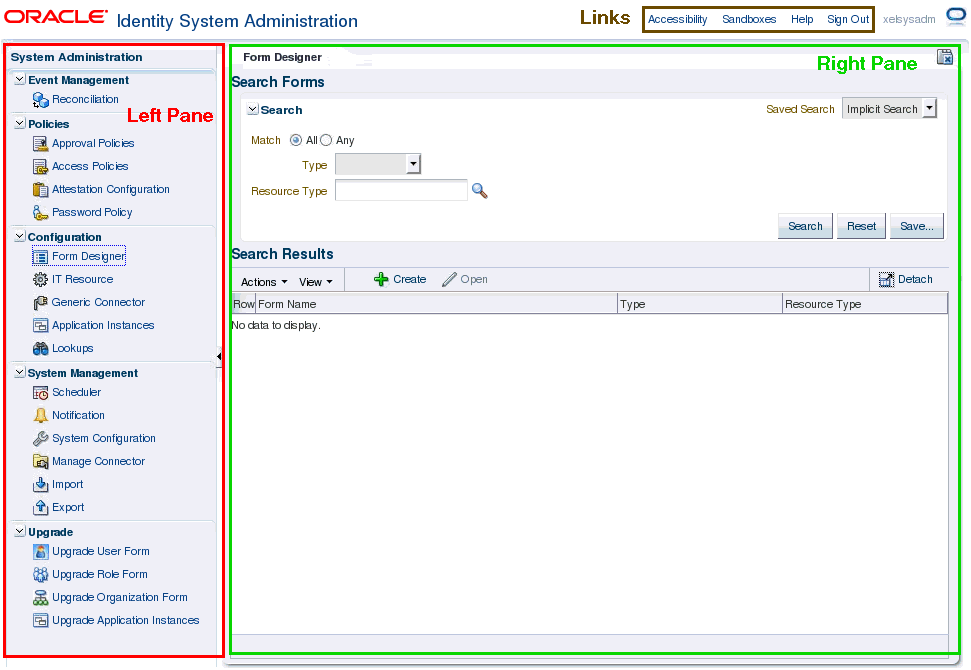Viewport: 971px width, 670px height.
Task: Click the Password Policy icon
Action: pyautogui.click(x=40, y=212)
